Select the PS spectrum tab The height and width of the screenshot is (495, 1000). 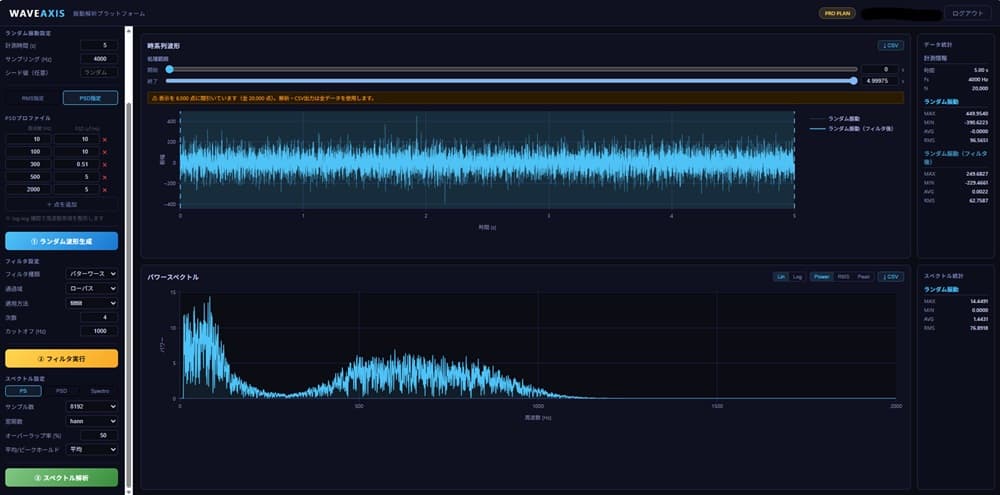pyautogui.click(x=23, y=391)
